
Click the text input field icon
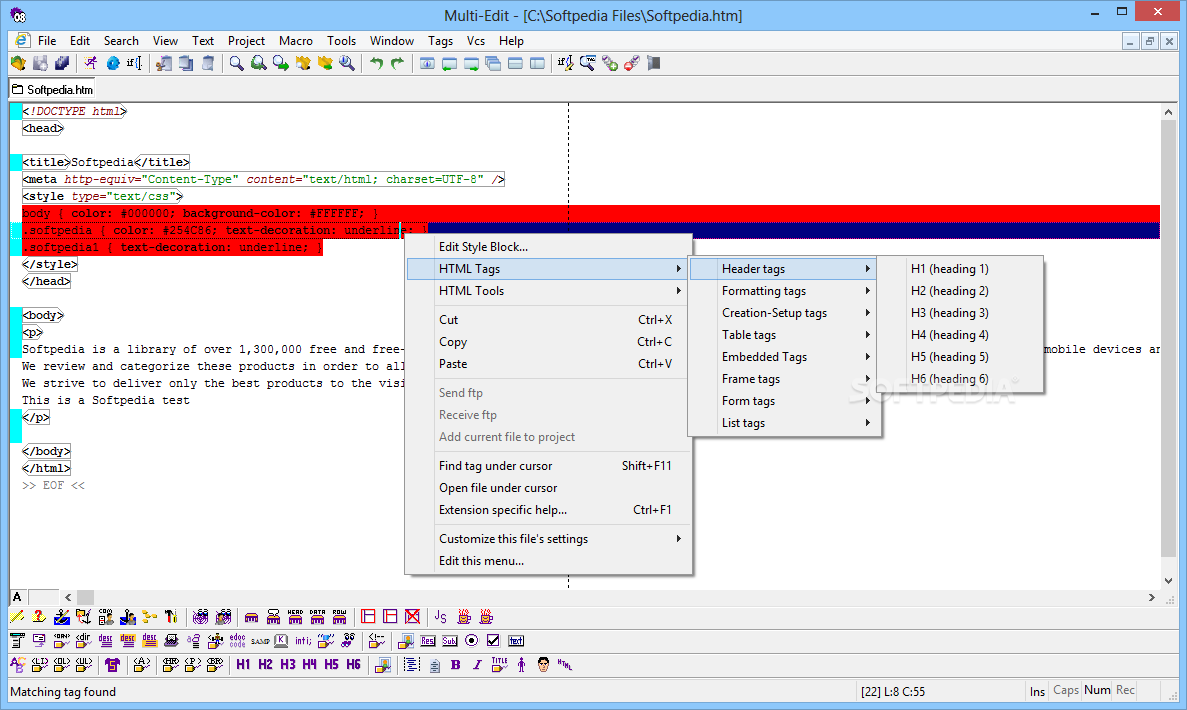[x=516, y=640]
